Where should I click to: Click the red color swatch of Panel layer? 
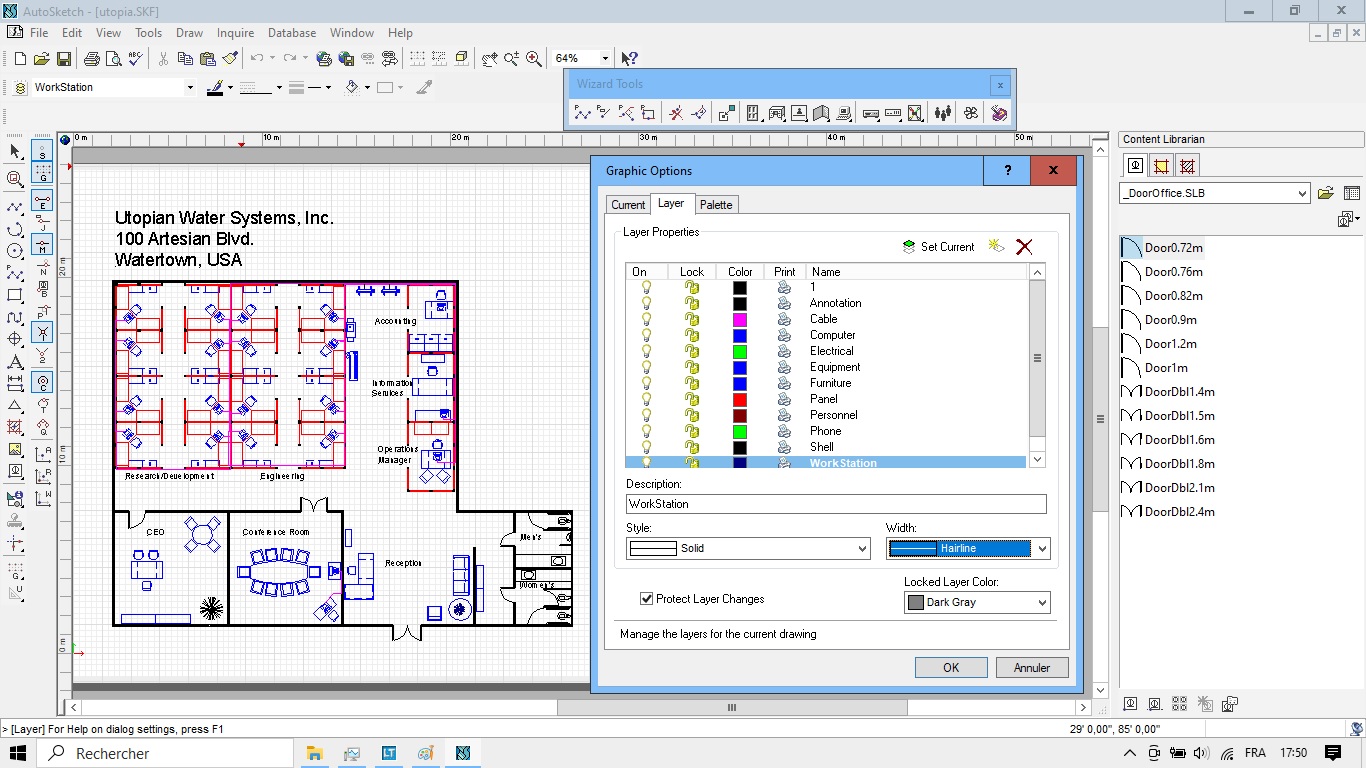[x=739, y=399]
